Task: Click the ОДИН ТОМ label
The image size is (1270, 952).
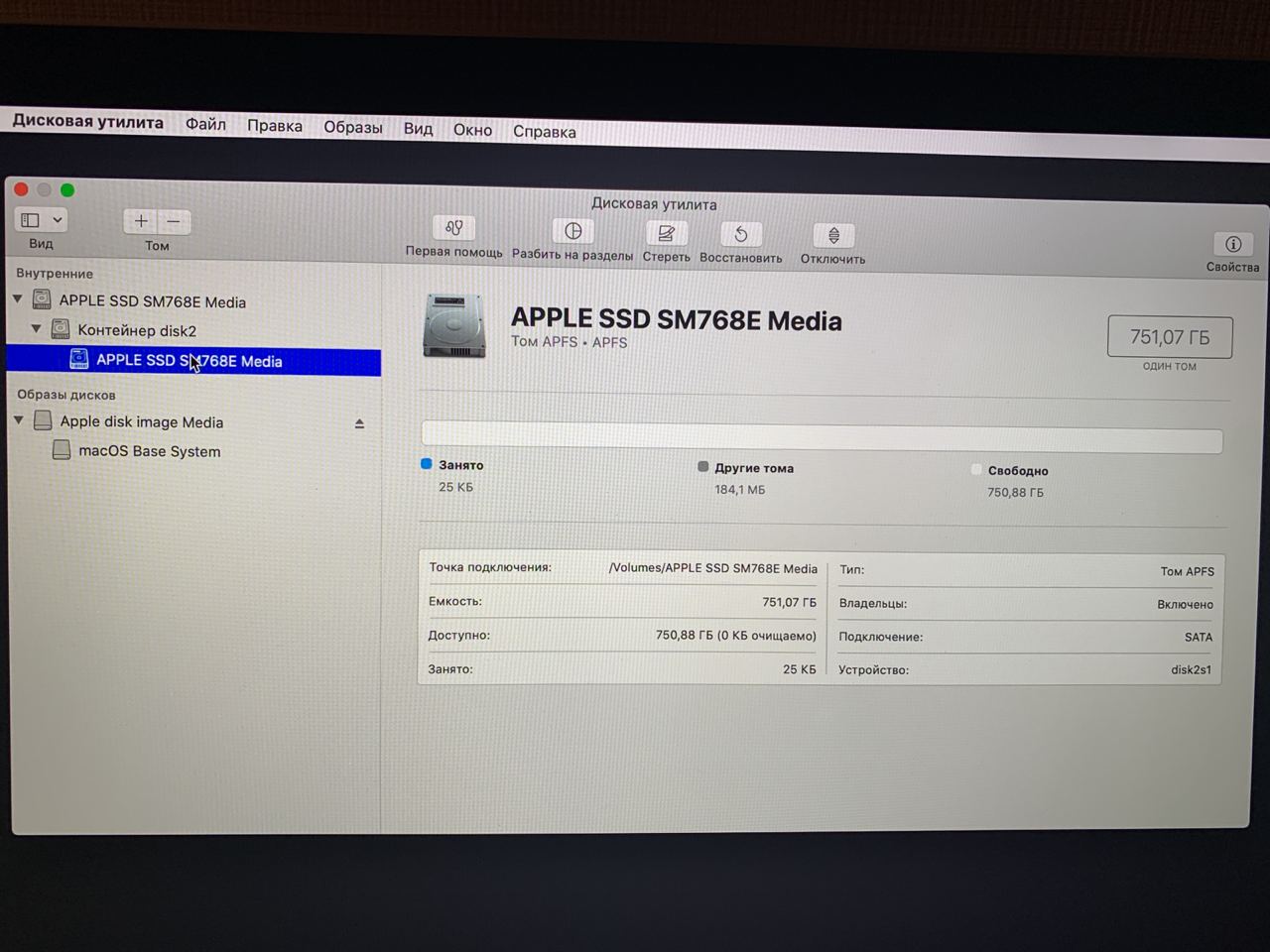Action: click(x=1170, y=366)
